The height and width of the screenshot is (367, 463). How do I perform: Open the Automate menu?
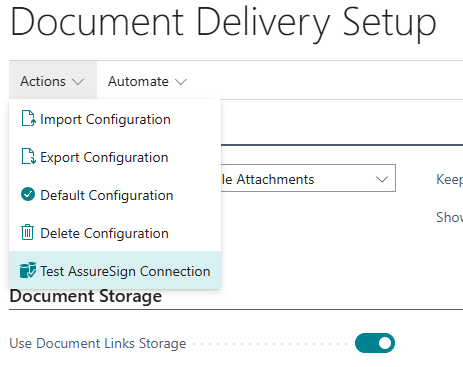click(147, 81)
